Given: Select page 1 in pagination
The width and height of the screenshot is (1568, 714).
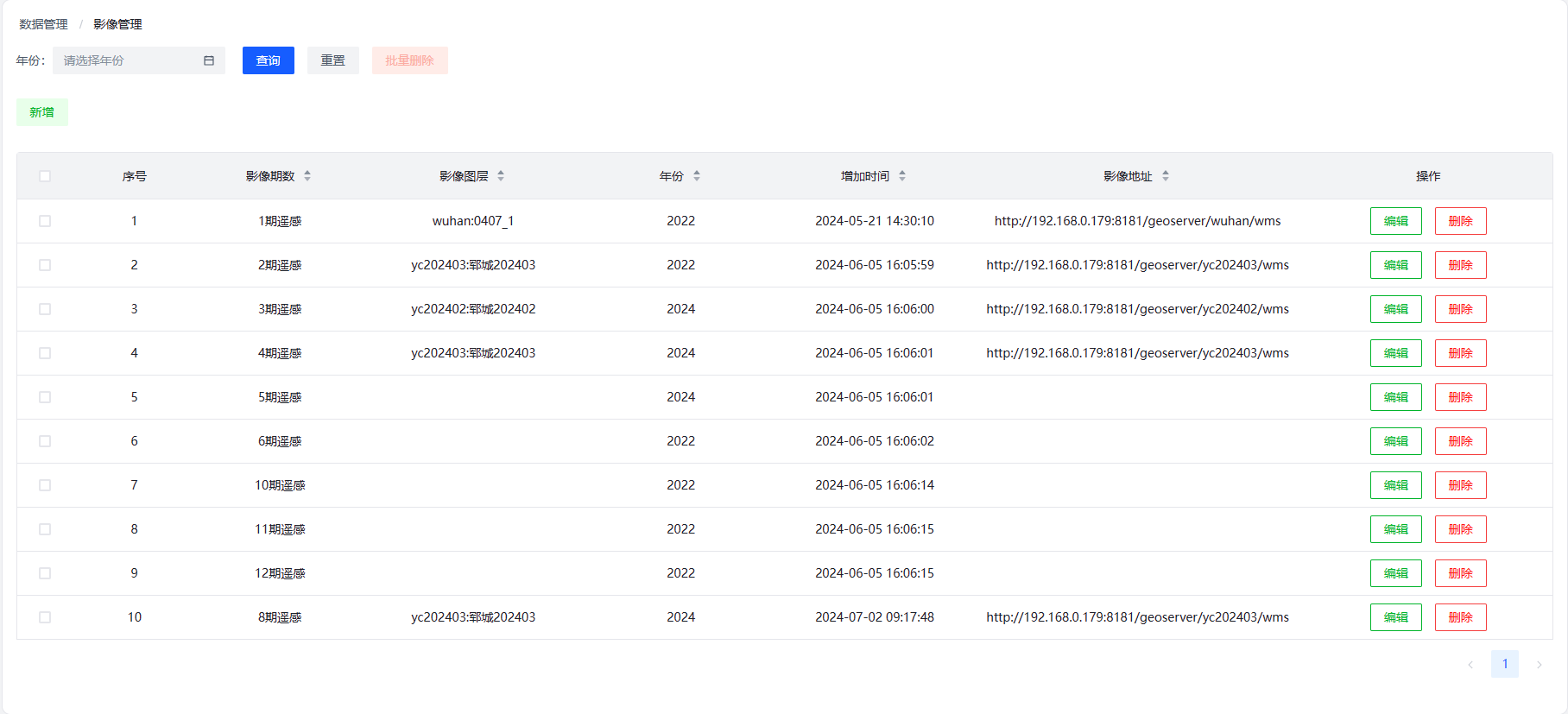Looking at the screenshot, I should [1504, 664].
